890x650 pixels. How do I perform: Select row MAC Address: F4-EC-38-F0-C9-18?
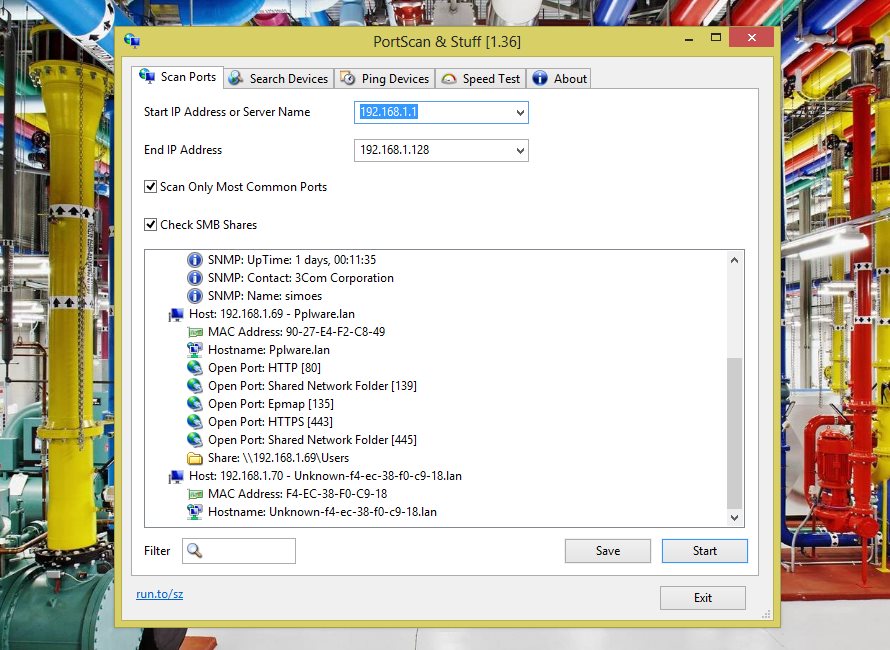(297, 494)
